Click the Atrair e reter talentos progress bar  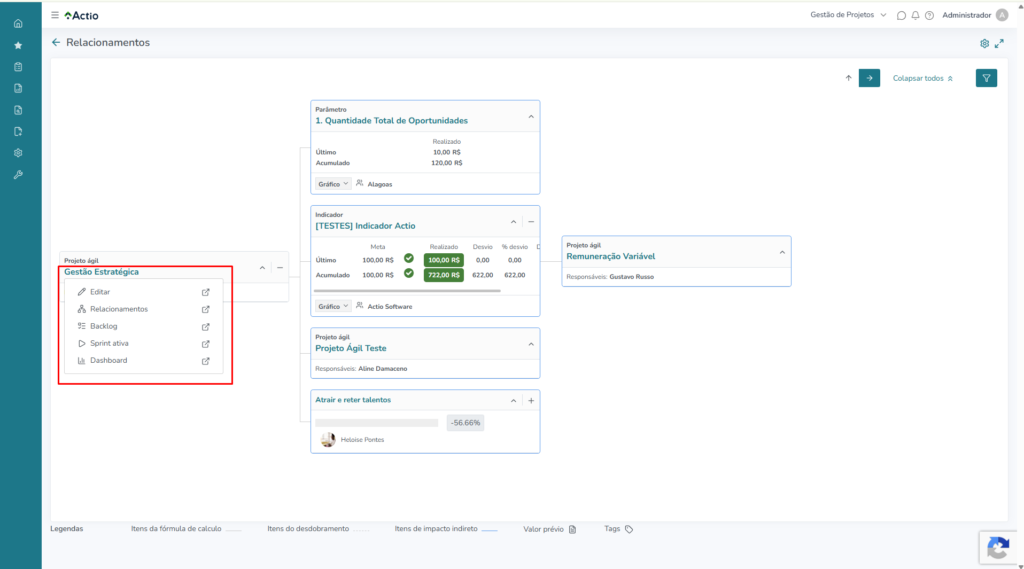pos(376,423)
